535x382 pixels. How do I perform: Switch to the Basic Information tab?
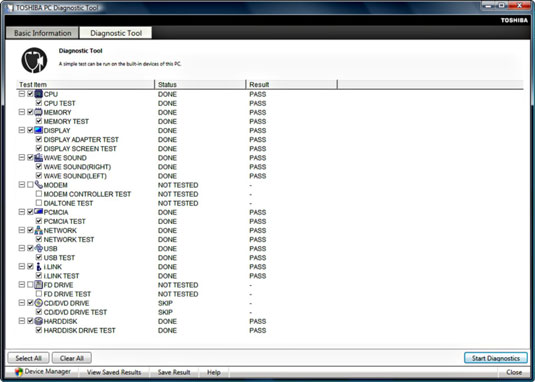coord(42,33)
